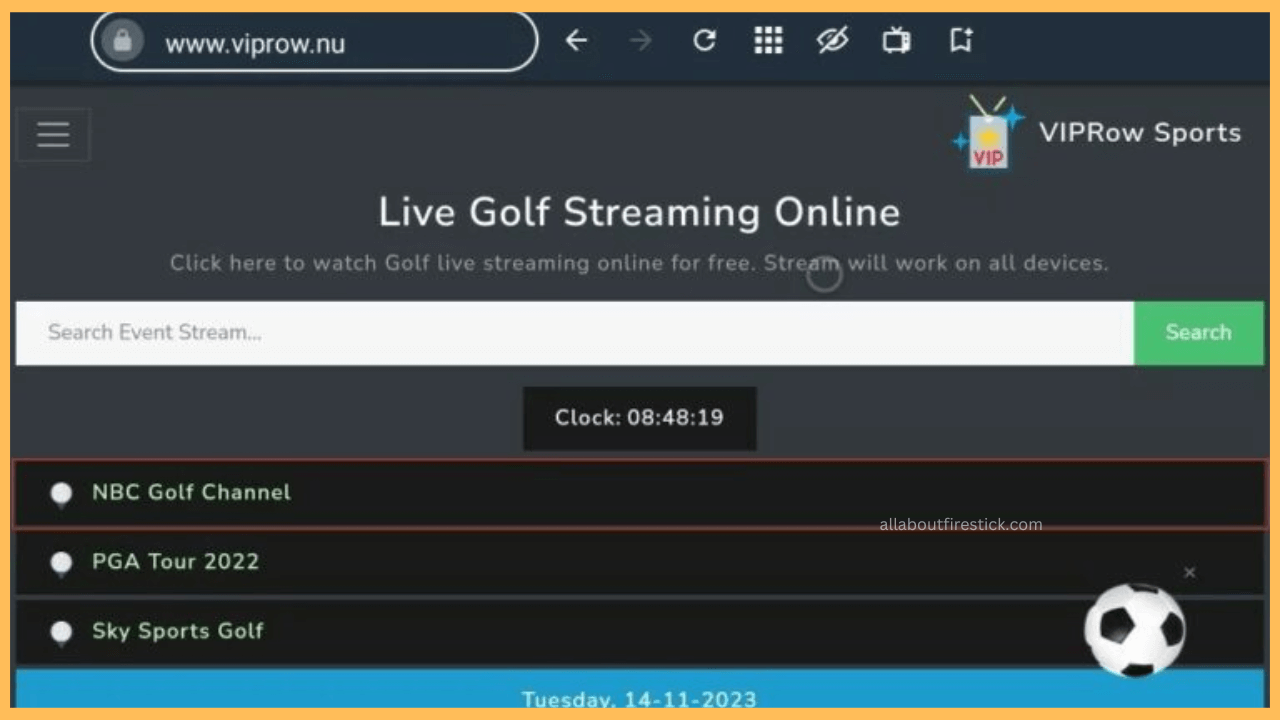Open the hamburger navigation menu

[x=52, y=134]
